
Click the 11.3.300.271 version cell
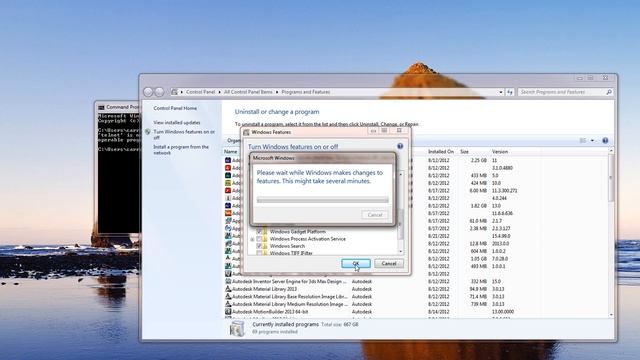click(x=504, y=191)
